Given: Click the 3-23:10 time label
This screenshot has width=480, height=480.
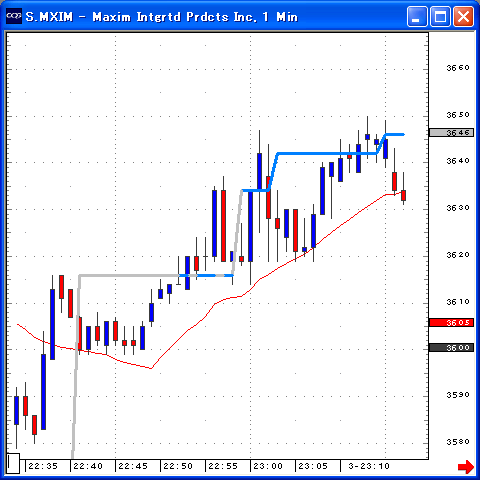Looking at the screenshot, I should click(369, 466).
